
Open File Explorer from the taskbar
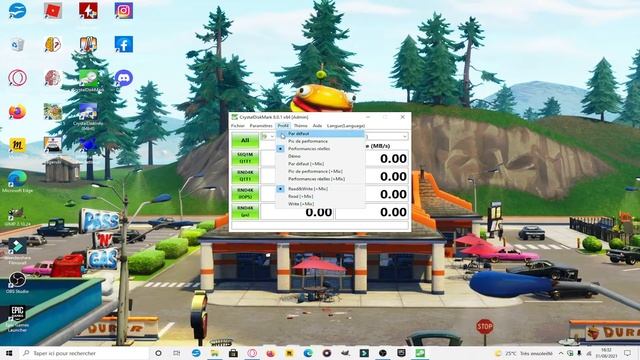[214, 353]
